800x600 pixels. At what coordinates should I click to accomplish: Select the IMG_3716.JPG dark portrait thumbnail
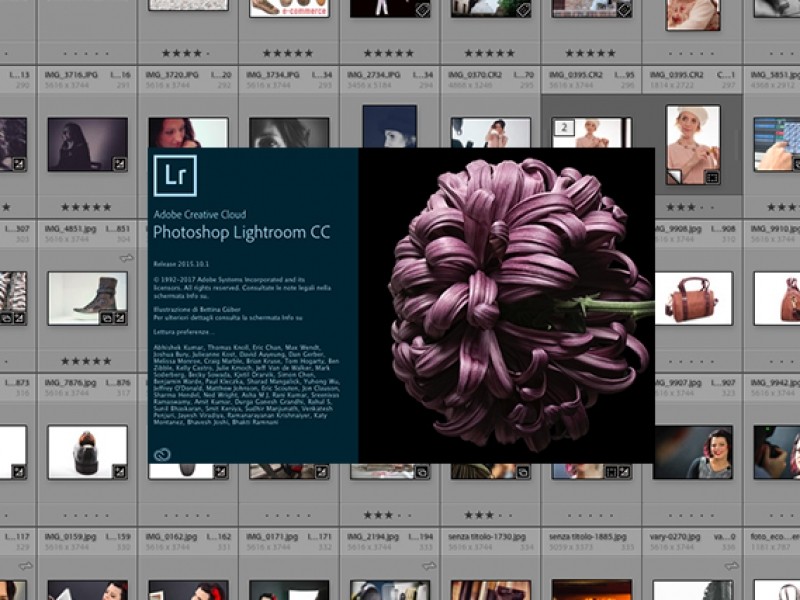(x=88, y=144)
